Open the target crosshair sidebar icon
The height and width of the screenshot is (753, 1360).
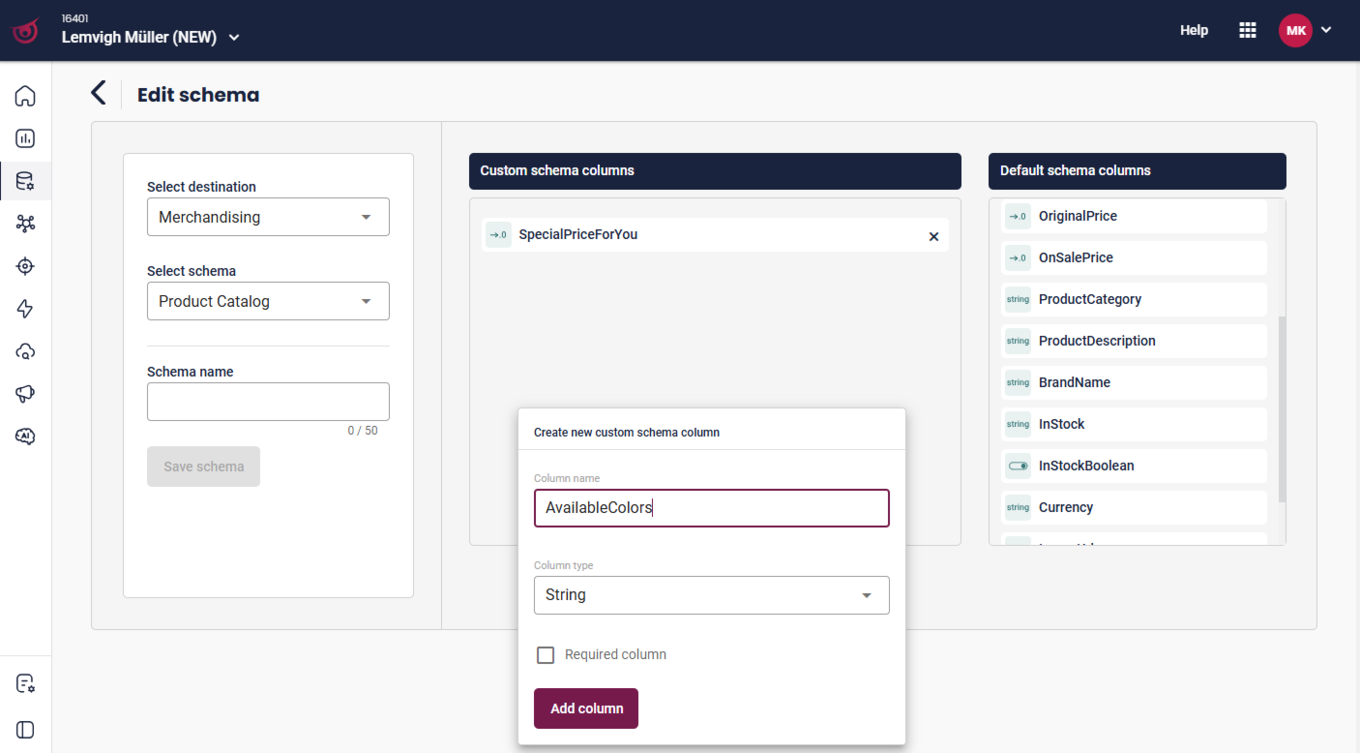(25, 266)
